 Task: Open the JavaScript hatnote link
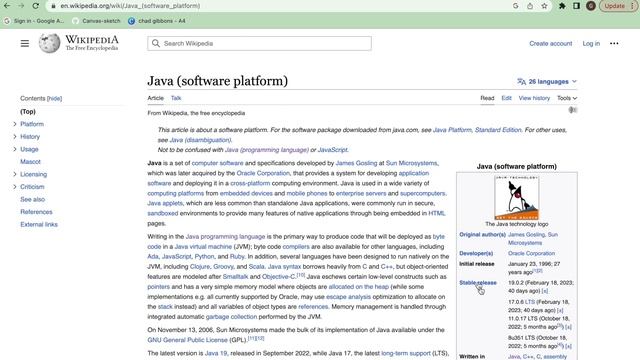click(x=333, y=150)
